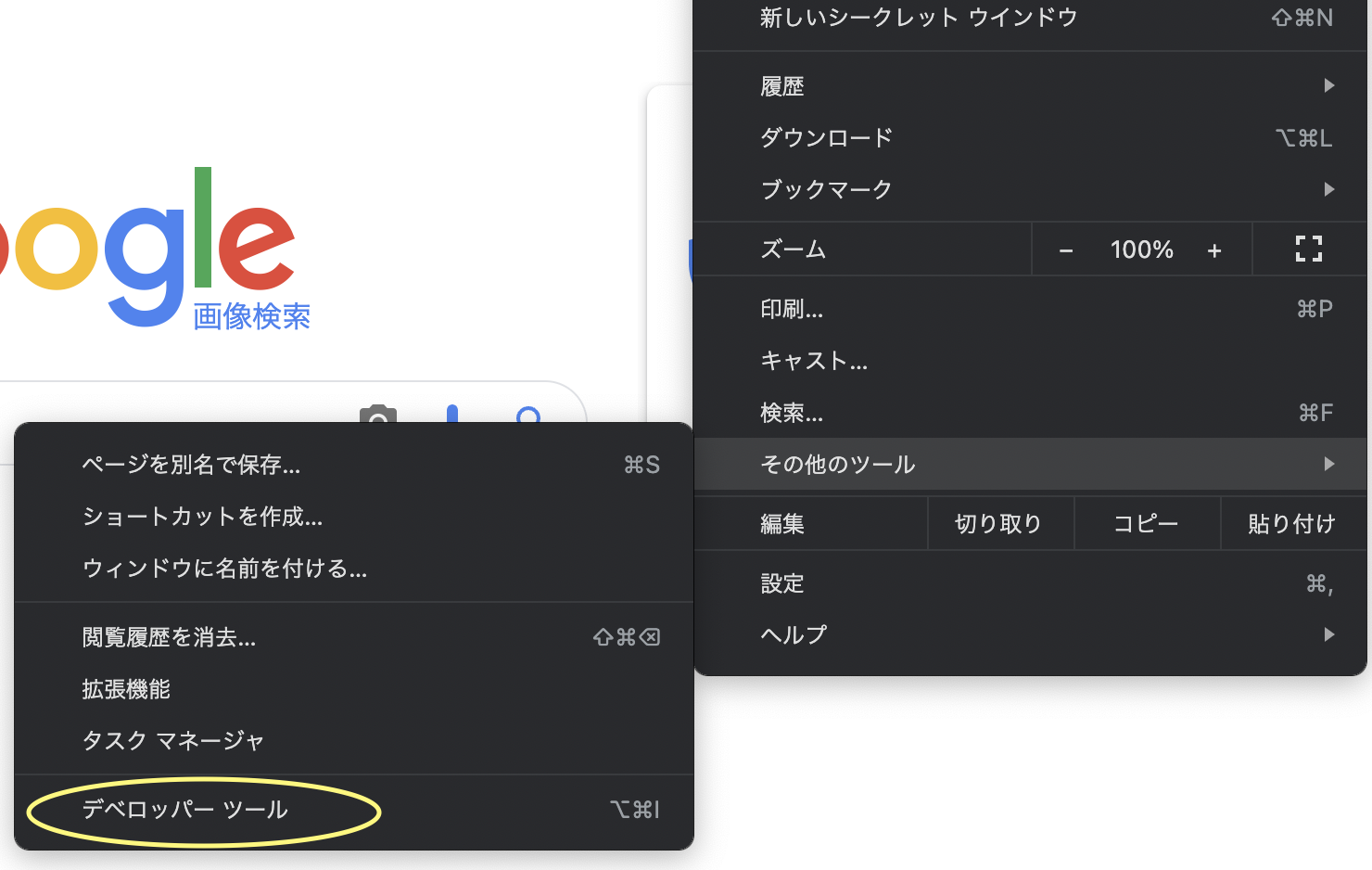Open new Secret window menu item

pyautogui.click(x=1030, y=18)
